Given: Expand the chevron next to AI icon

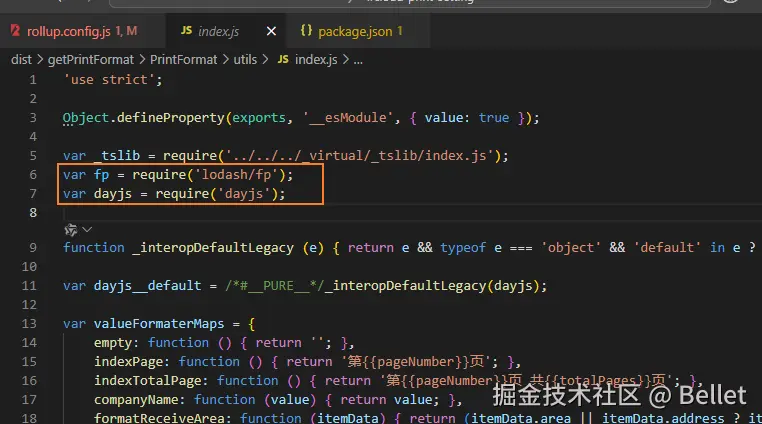Looking at the screenshot, I should click(87, 229).
